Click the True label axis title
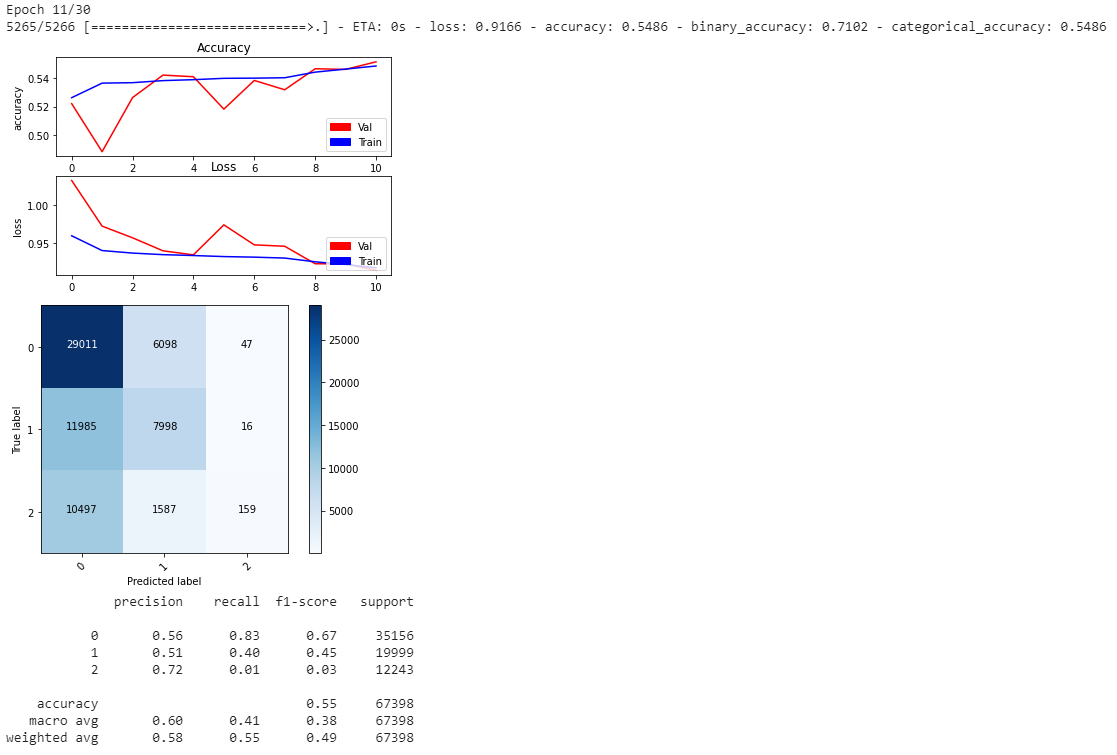The width and height of the screenshot is (1117, 755). click(16, 429)
